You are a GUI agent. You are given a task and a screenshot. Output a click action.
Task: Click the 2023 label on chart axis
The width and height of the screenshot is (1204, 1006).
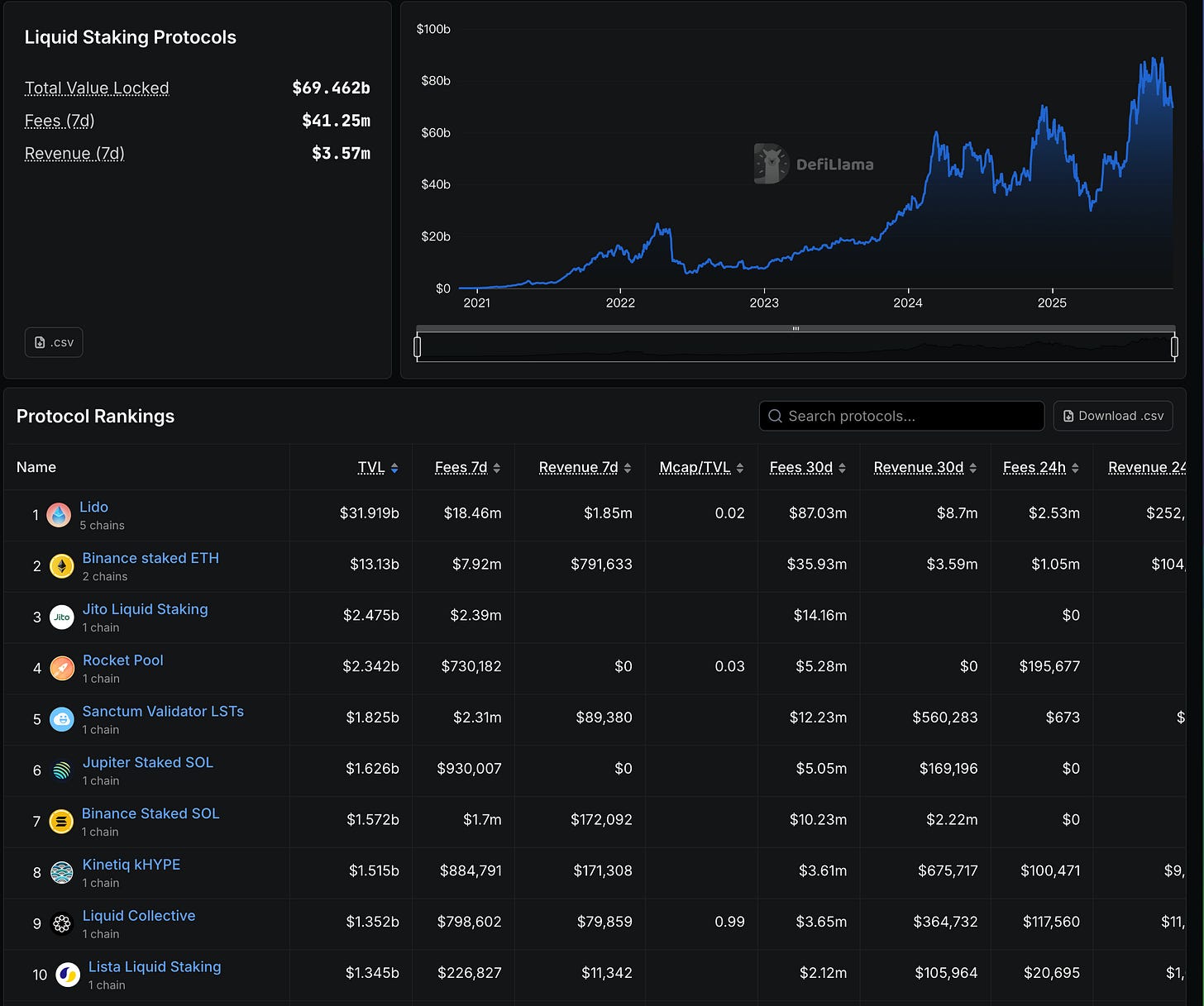pyautogui.click(x=764, y=303)
